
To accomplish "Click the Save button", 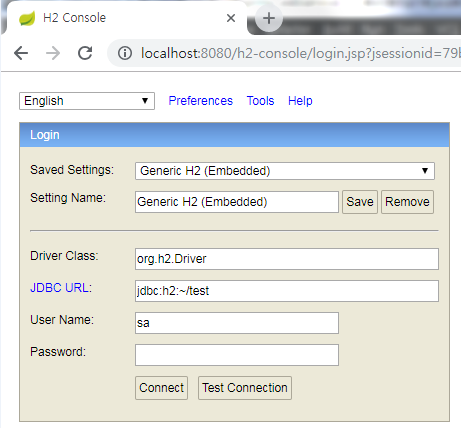I will pos(360,202).
